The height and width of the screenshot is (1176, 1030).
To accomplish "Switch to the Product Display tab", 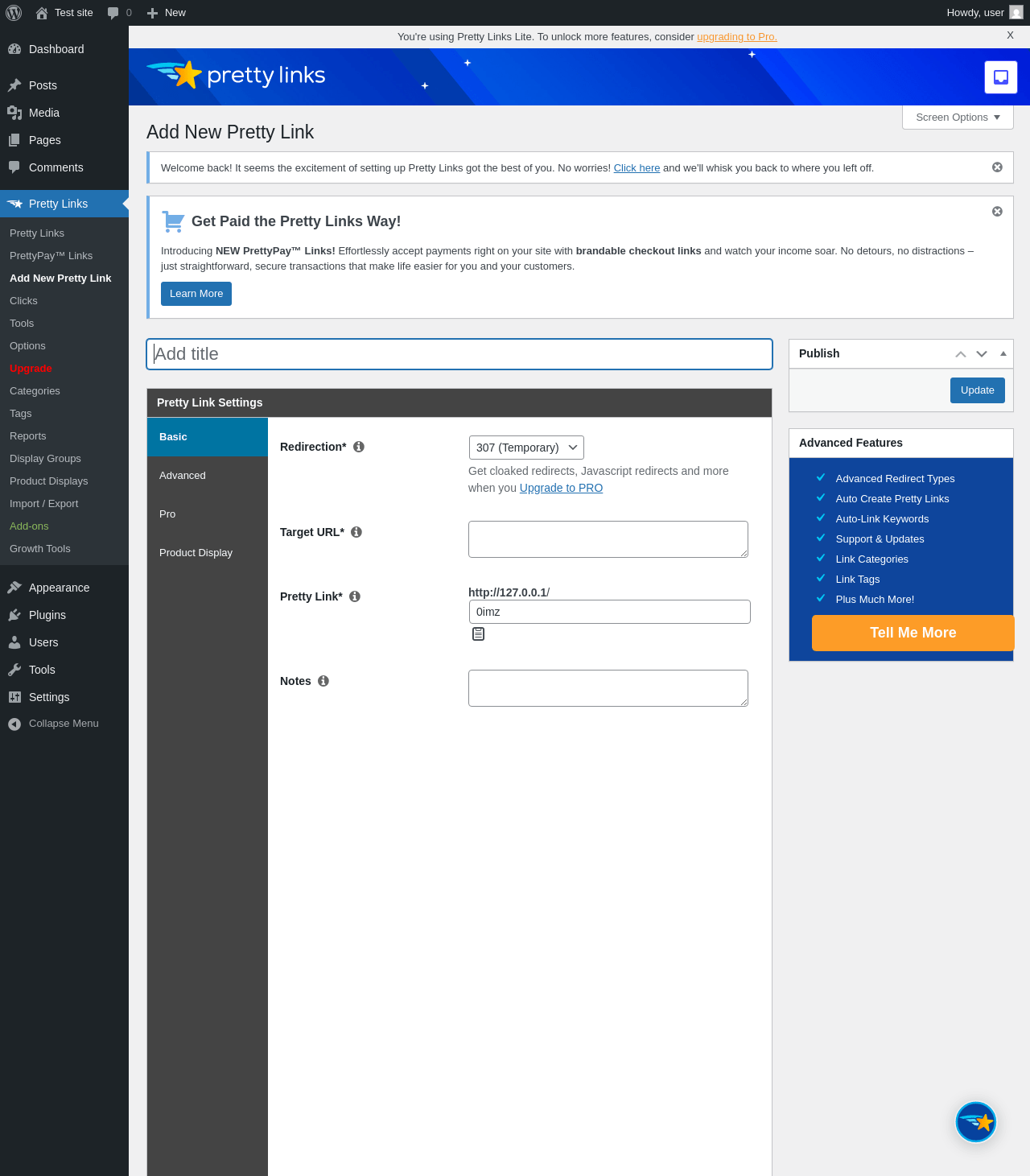I will point(208,553).
